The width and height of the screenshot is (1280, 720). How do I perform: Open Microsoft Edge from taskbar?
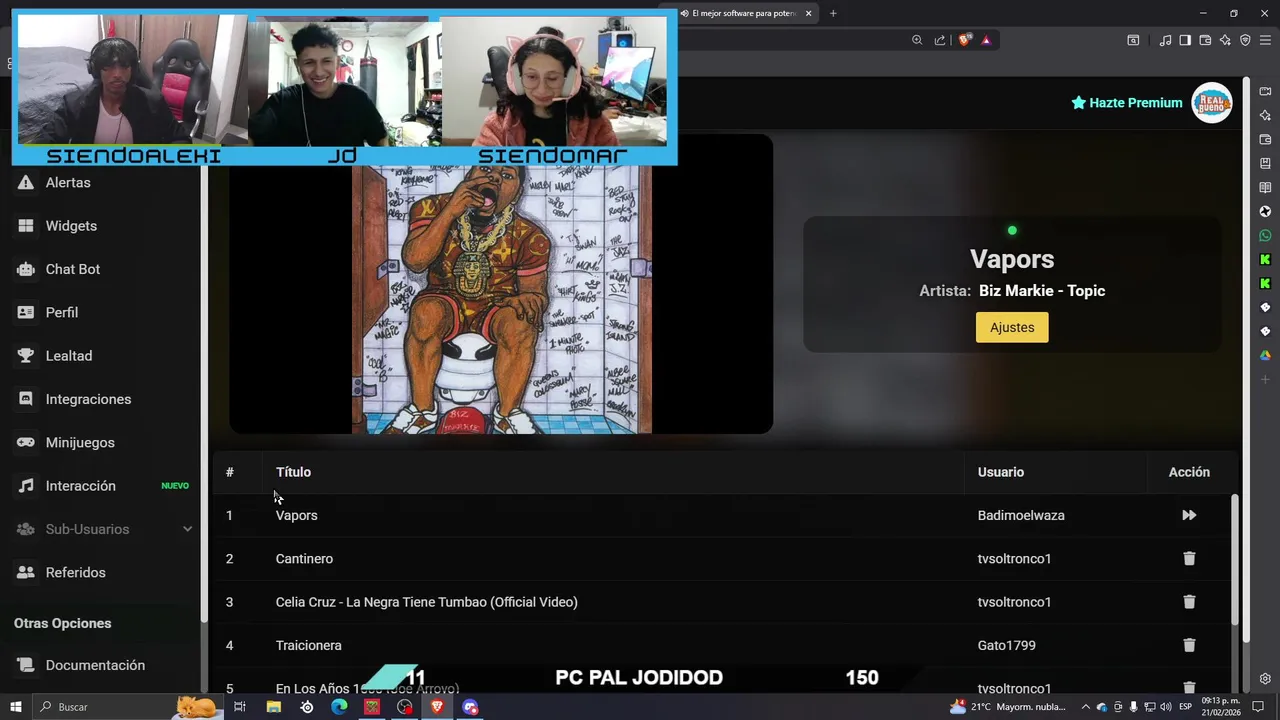pos(339,707)
